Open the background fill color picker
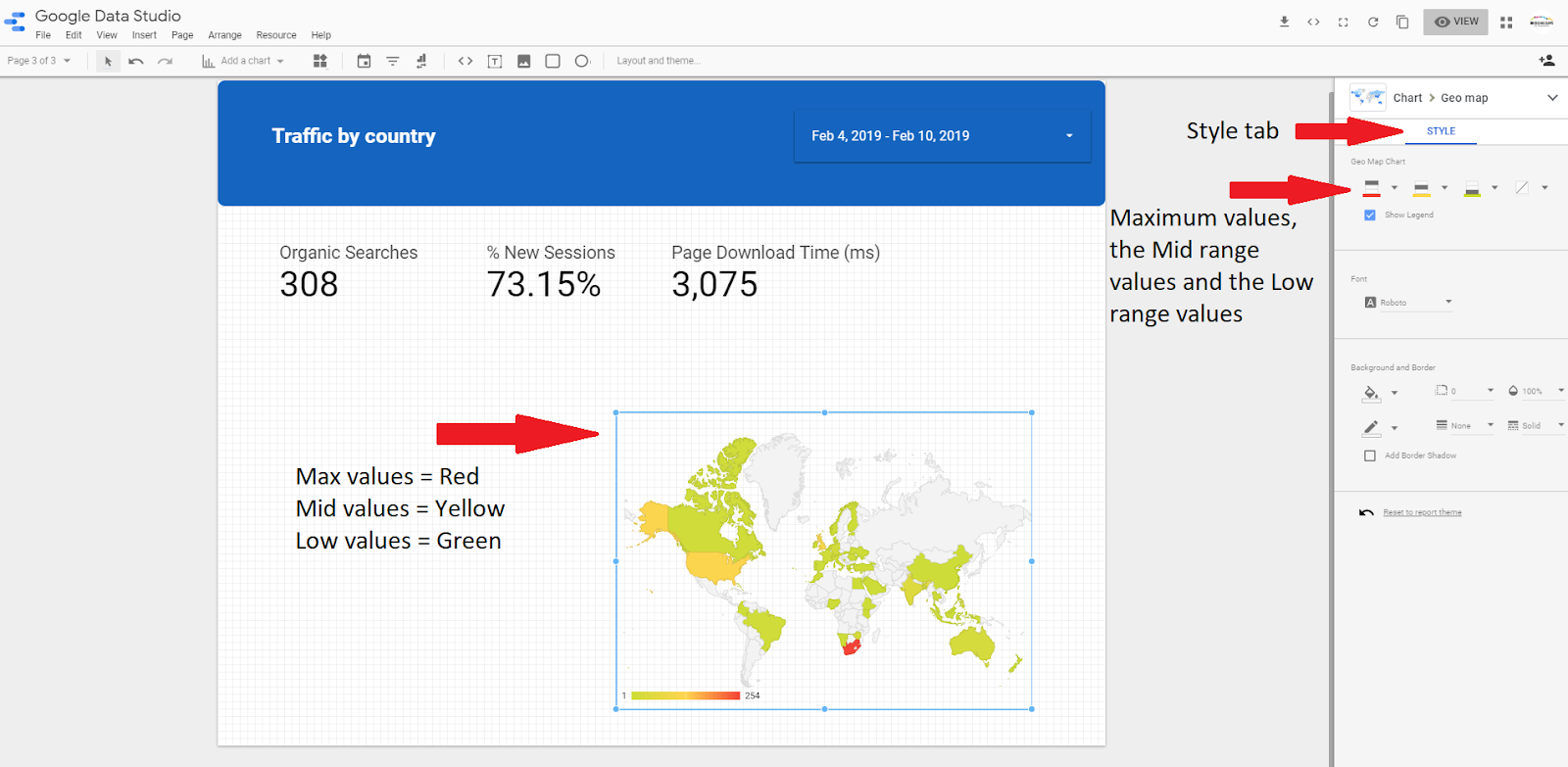 tap(1372, 393)
